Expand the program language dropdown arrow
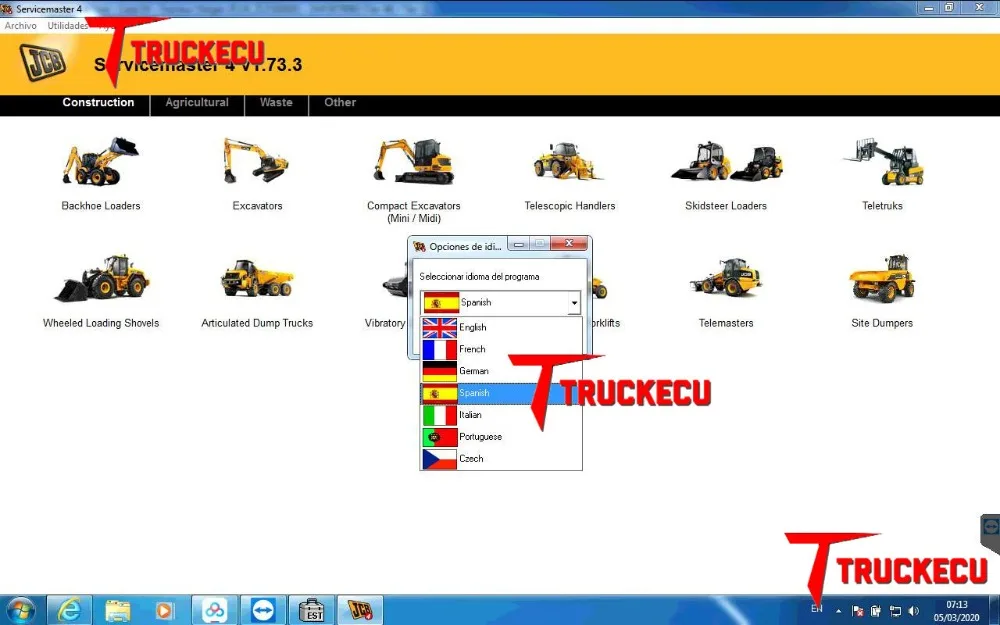The image size is (1000, 625). click(x=574, y=303)
